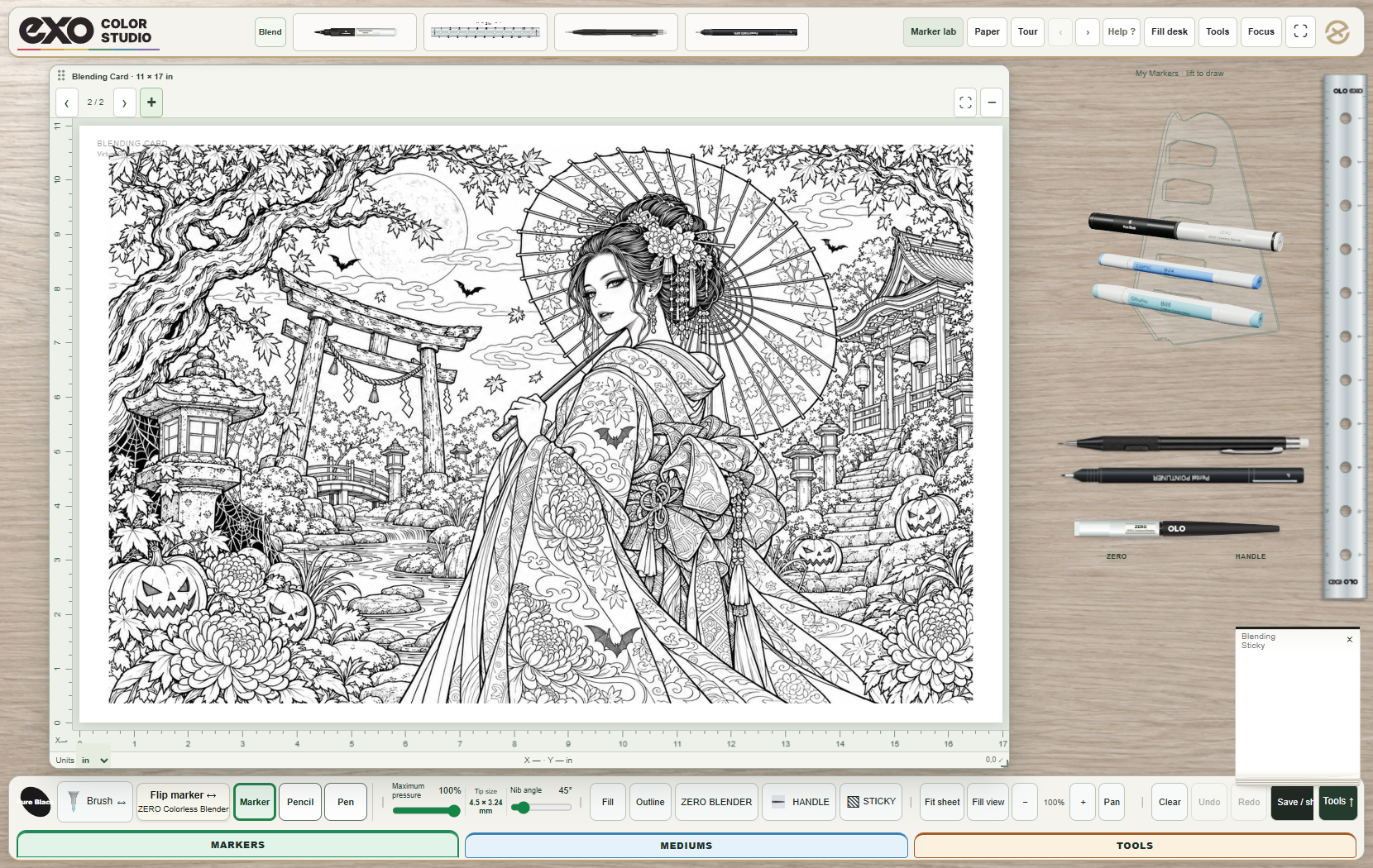Click the Save button
1373x868 pixels.
coord(1293,802)
